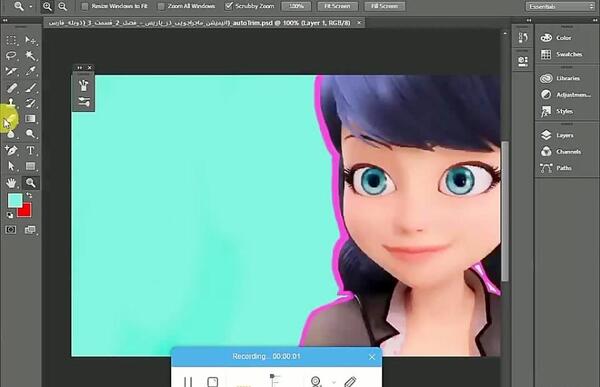
Task: Toggle Zoom All Windows checkbox
Action: (161, 6)
